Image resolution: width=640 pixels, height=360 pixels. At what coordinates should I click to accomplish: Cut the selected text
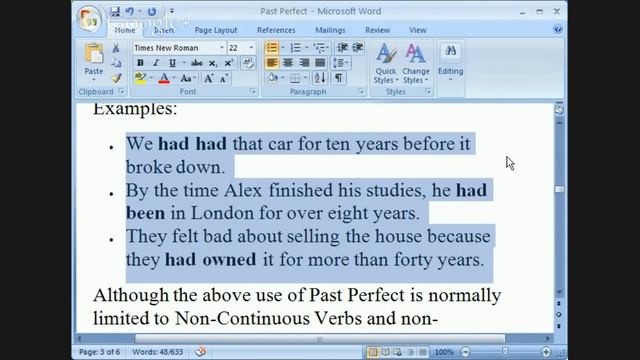click(x=116, y=49)
